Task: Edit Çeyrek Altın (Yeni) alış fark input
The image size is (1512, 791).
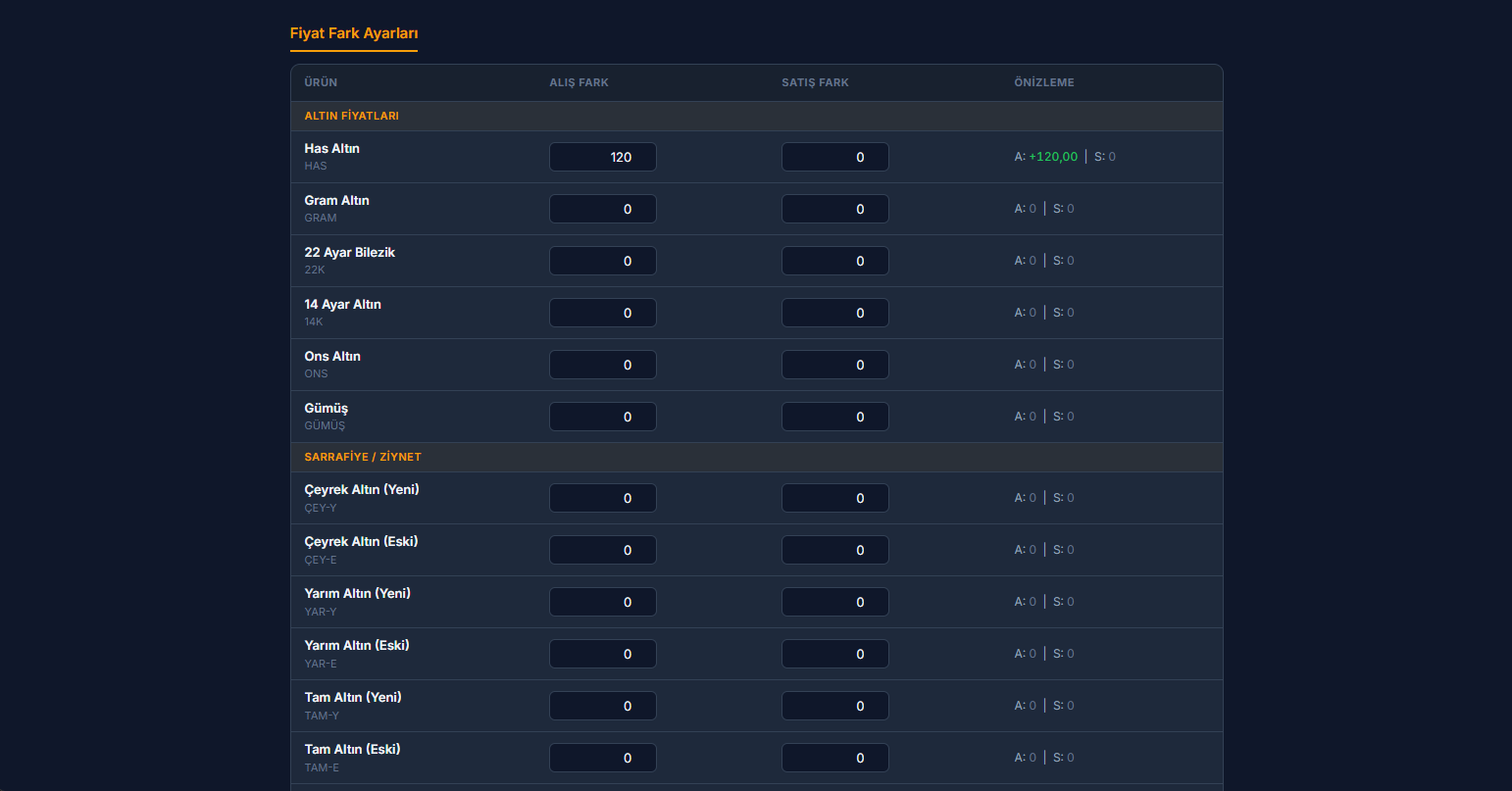Action: pyautogui.click(x=602, y=498)
